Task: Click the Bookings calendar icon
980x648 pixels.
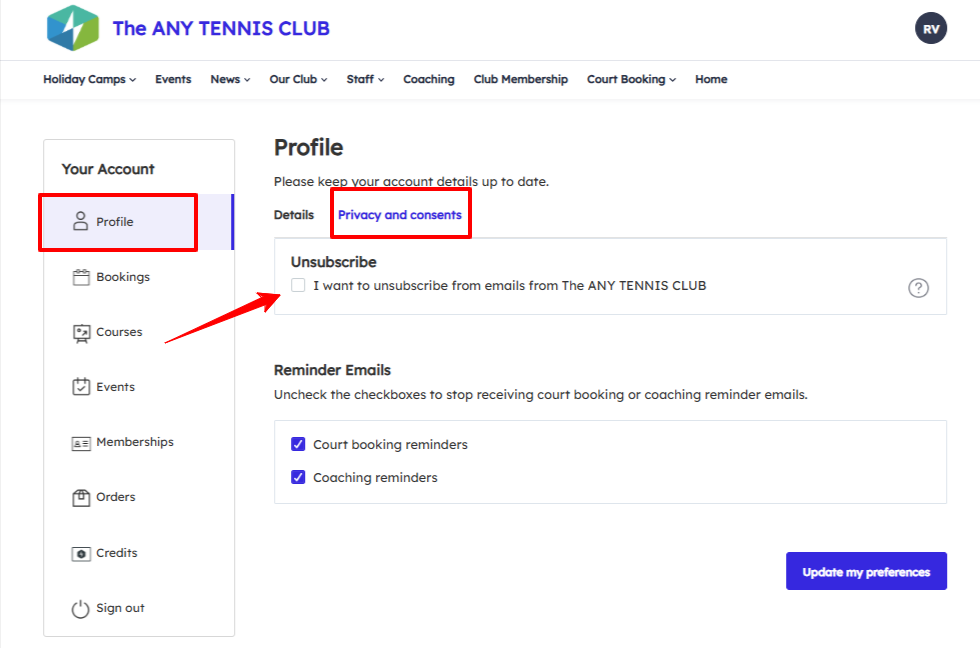Action: (81, 277)
